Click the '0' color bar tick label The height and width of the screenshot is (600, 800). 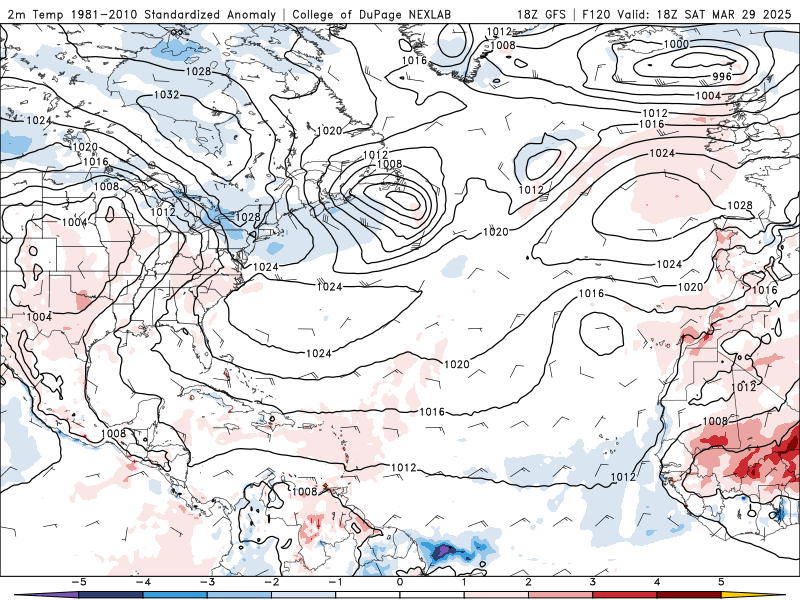[400, 582]
